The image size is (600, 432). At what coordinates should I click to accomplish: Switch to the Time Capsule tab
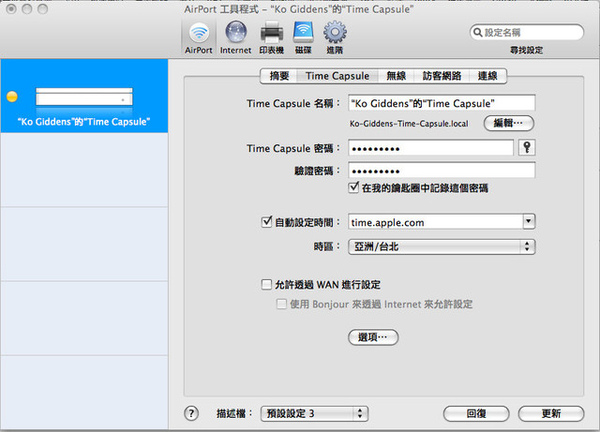coord(338,76)
